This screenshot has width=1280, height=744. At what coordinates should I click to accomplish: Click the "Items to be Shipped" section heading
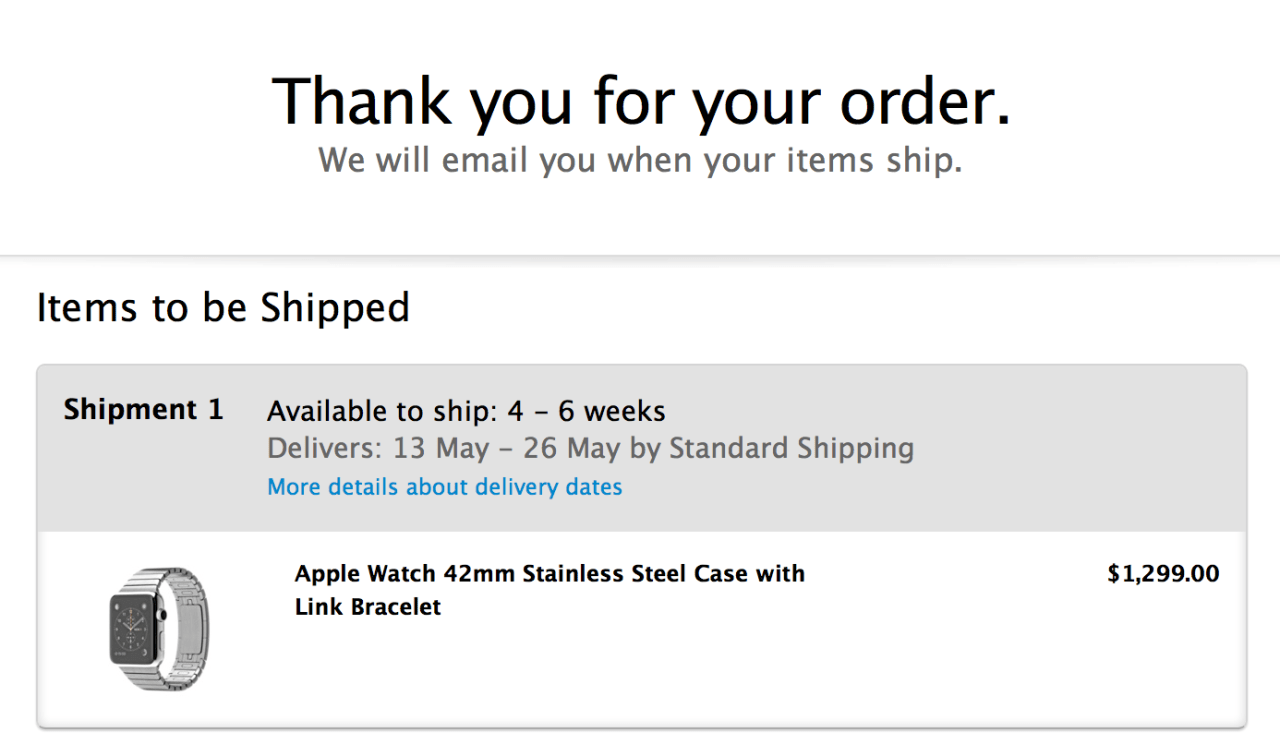[x=223, y=307]
